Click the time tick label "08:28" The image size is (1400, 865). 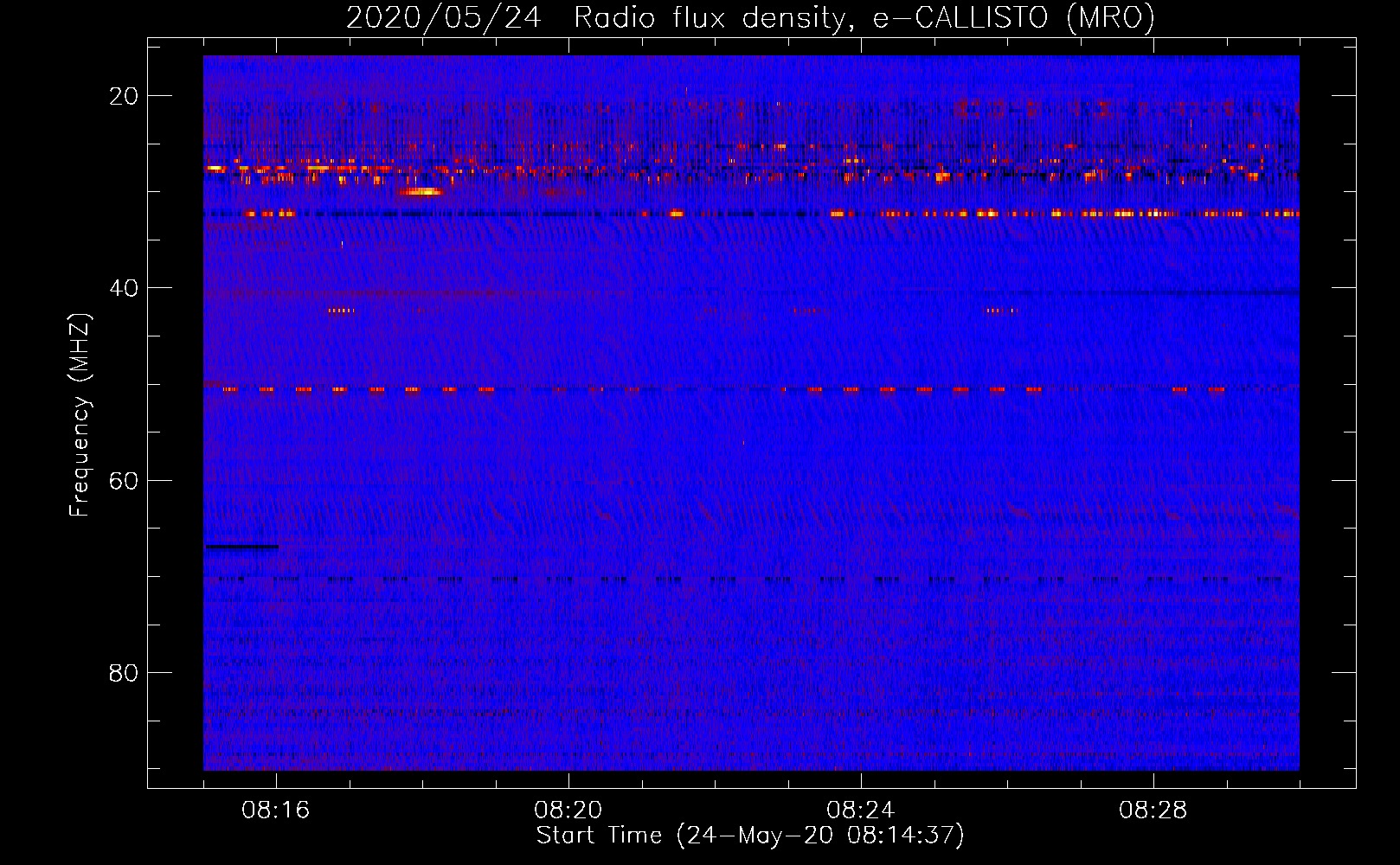coord(1153,811)
